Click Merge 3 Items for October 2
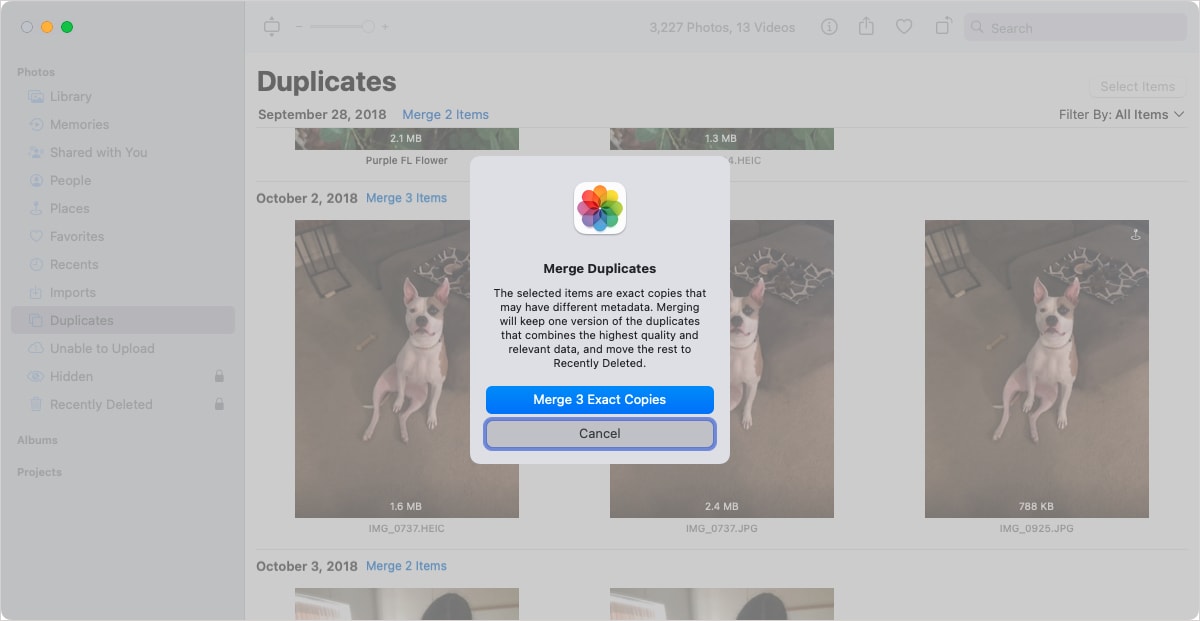Viewport: 1200px width, 621px height. click(406, 198)
